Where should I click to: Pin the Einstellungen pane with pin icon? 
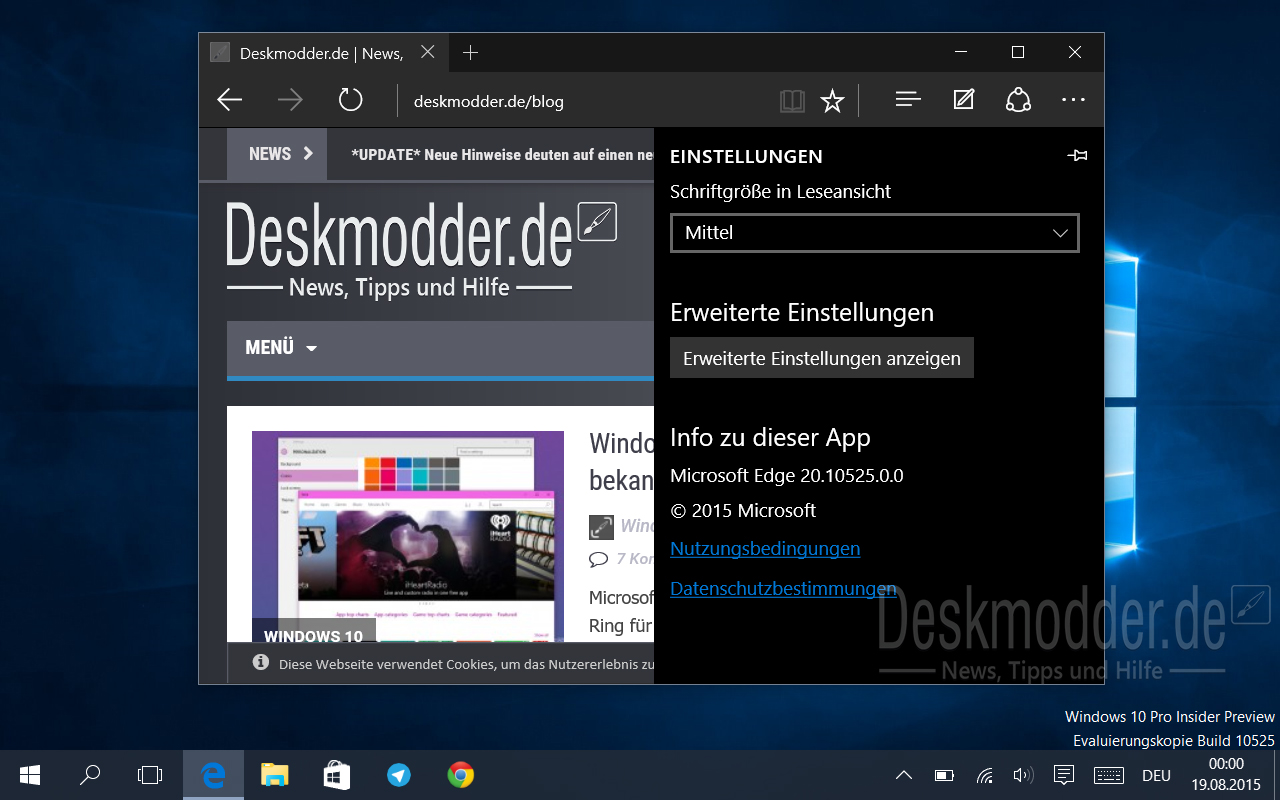(x=1077, y=156)
